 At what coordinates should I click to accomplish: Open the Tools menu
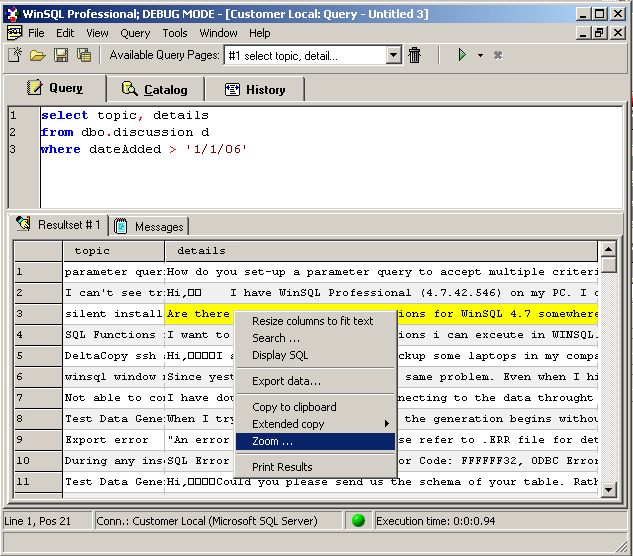click(x=175, y=33)
